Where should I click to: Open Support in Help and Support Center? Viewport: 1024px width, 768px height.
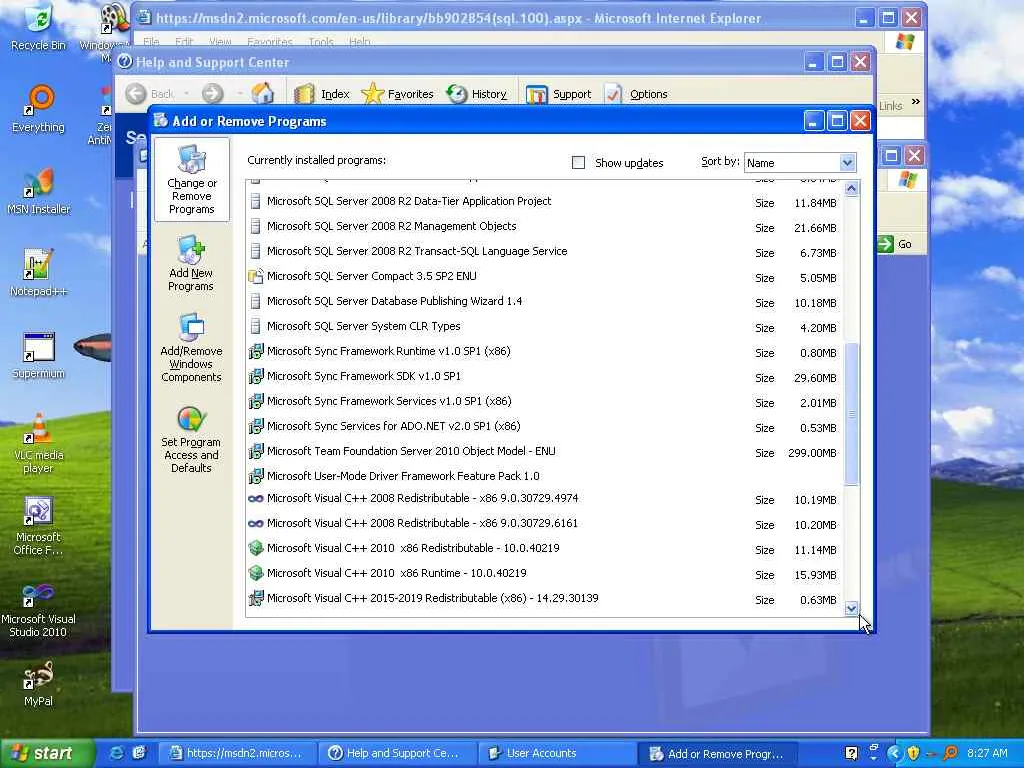click(558, 94)
